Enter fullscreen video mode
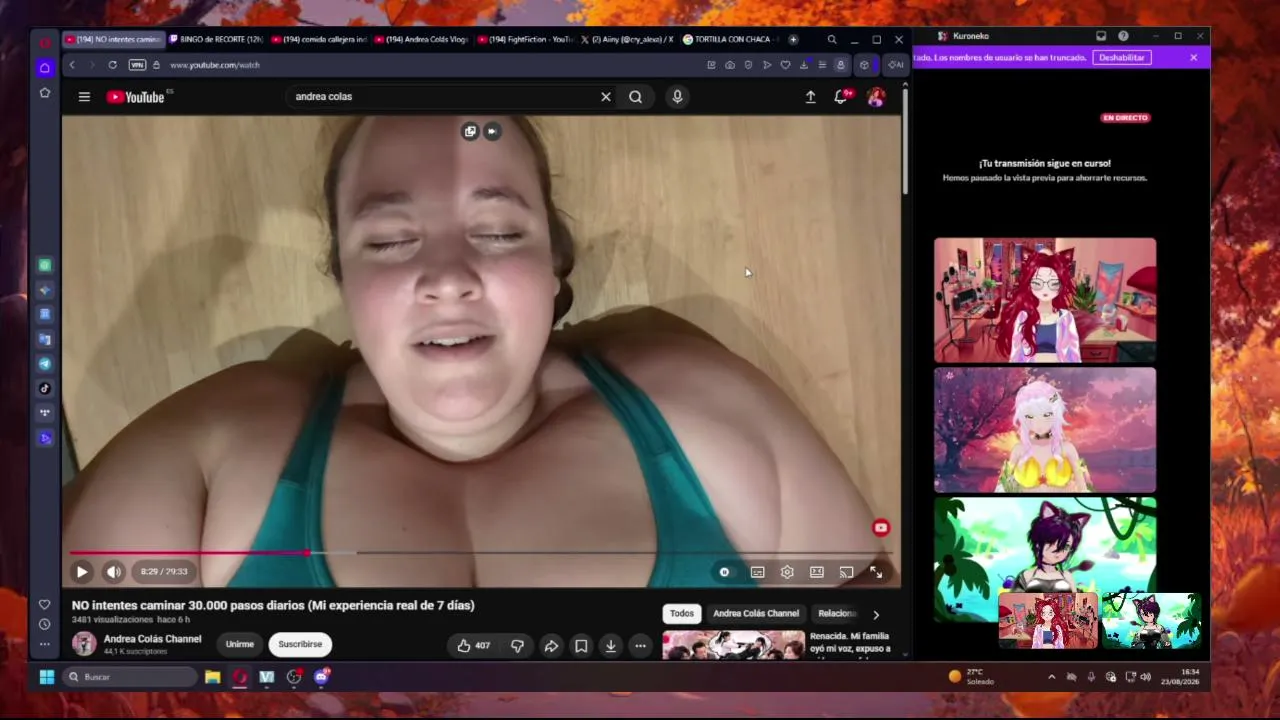This screenshot has height=720, width=1280. [876, 572]
